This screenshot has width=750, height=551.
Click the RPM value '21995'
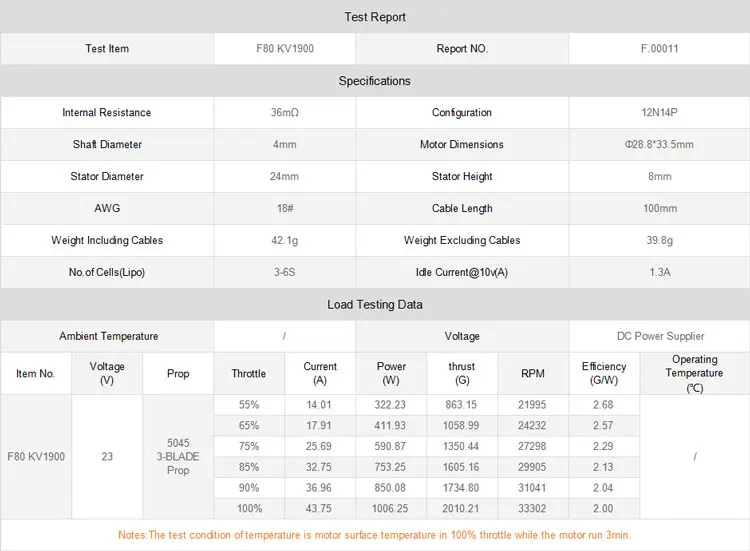pyautogui.click(x=532, y=405)
